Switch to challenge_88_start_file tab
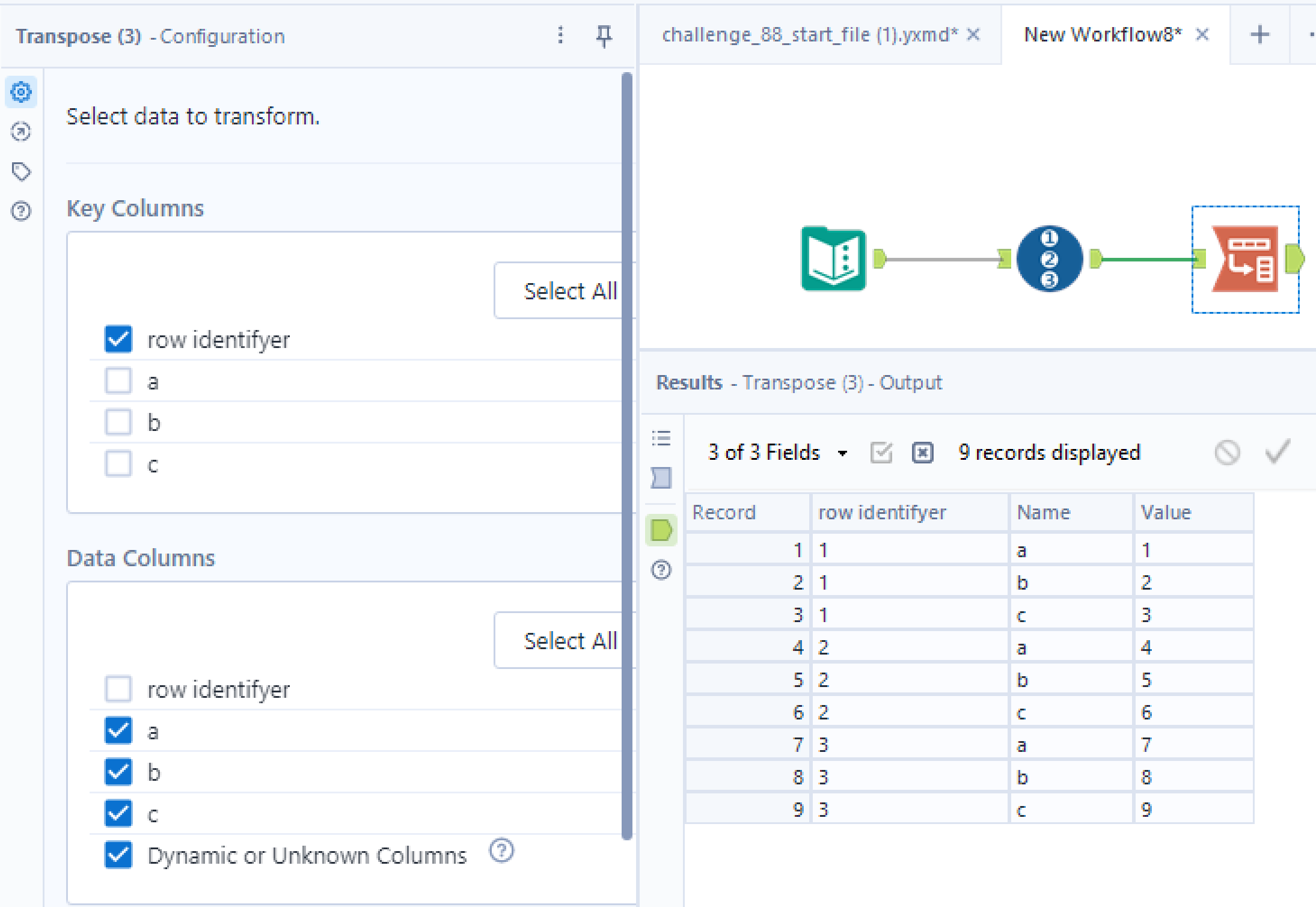Image resolution: width=1316 pixels, height=907 pixels. (x=809, y=35)
